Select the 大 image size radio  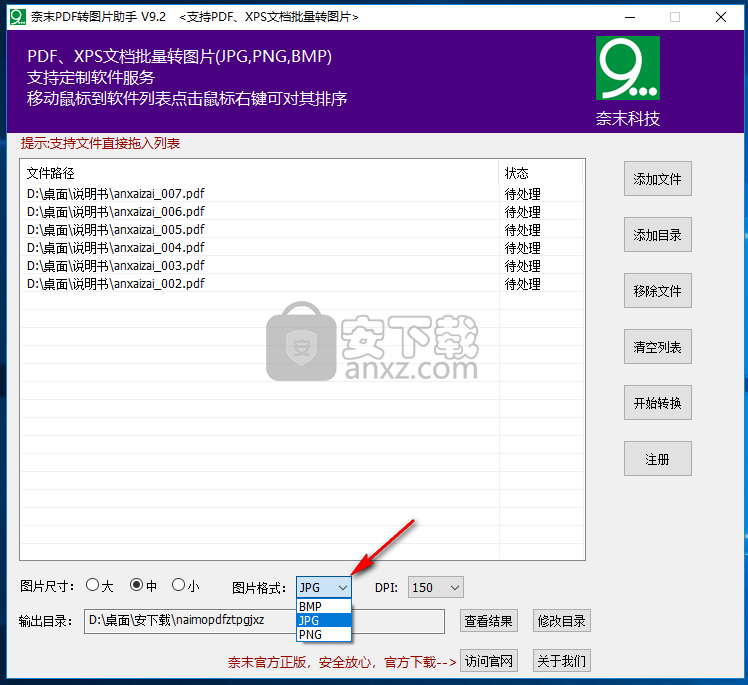(x=93, y=585)
